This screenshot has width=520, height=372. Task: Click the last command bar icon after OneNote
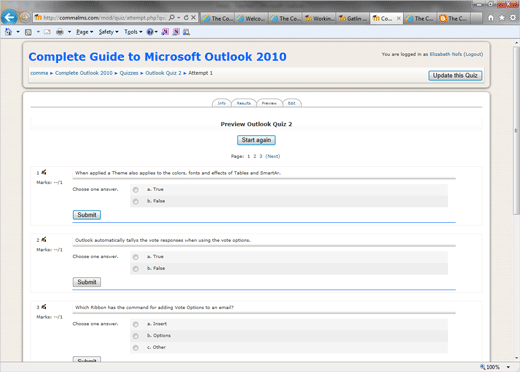[x=186, y=32]
